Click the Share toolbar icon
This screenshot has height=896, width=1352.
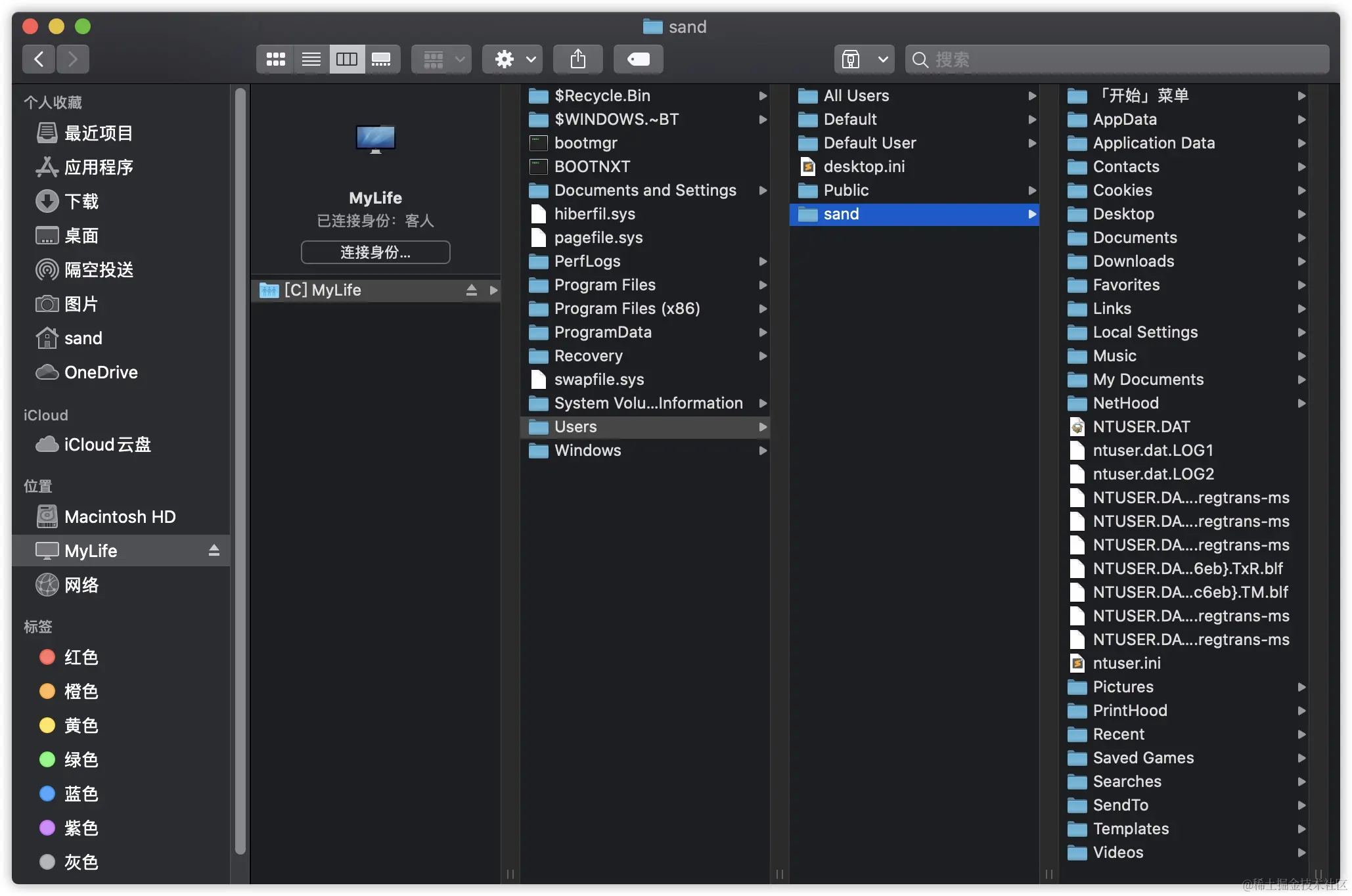(x=577, y=60)
